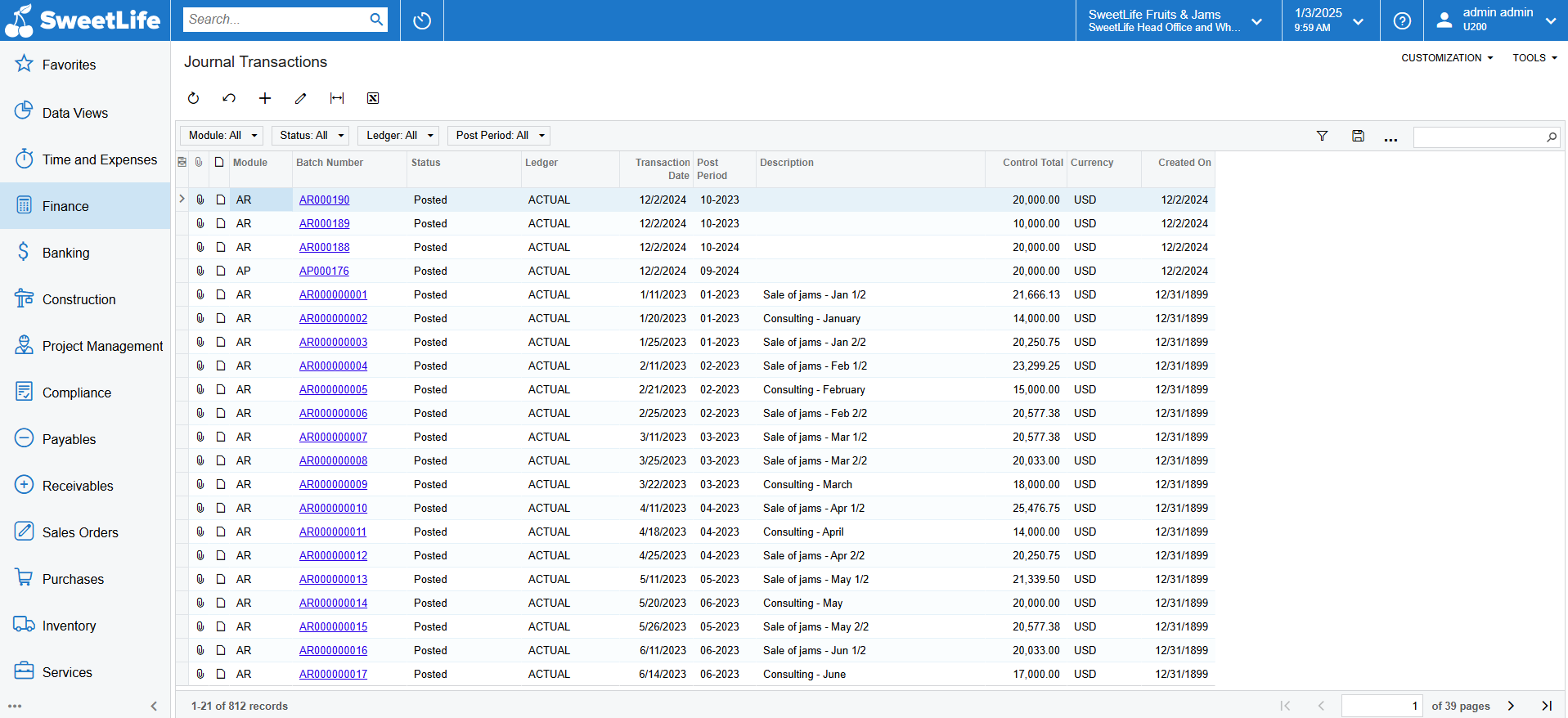Go to the next page of records
1568x718 pixels.
1511,706
